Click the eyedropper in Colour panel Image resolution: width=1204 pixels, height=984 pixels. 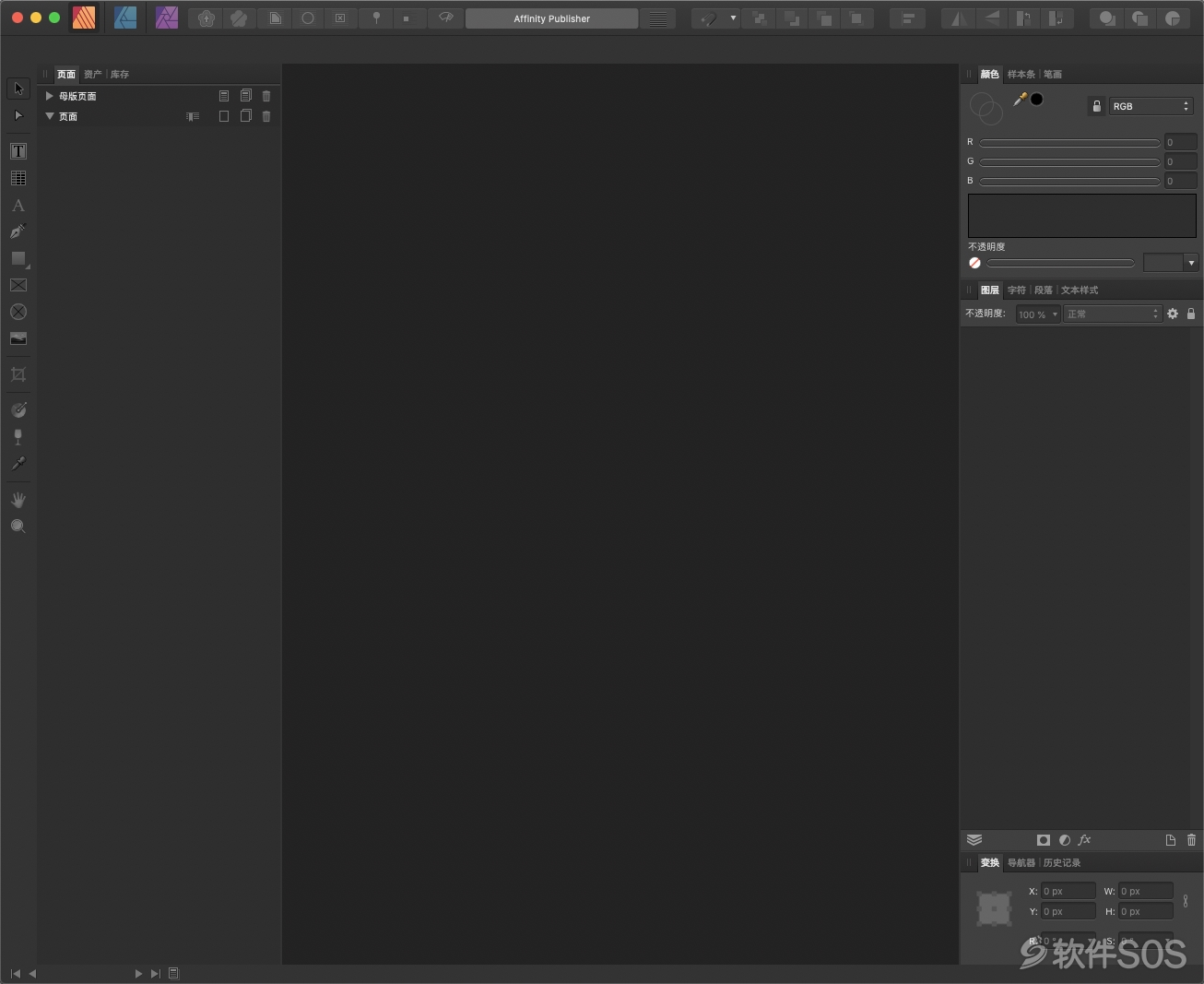point(1021,99)
